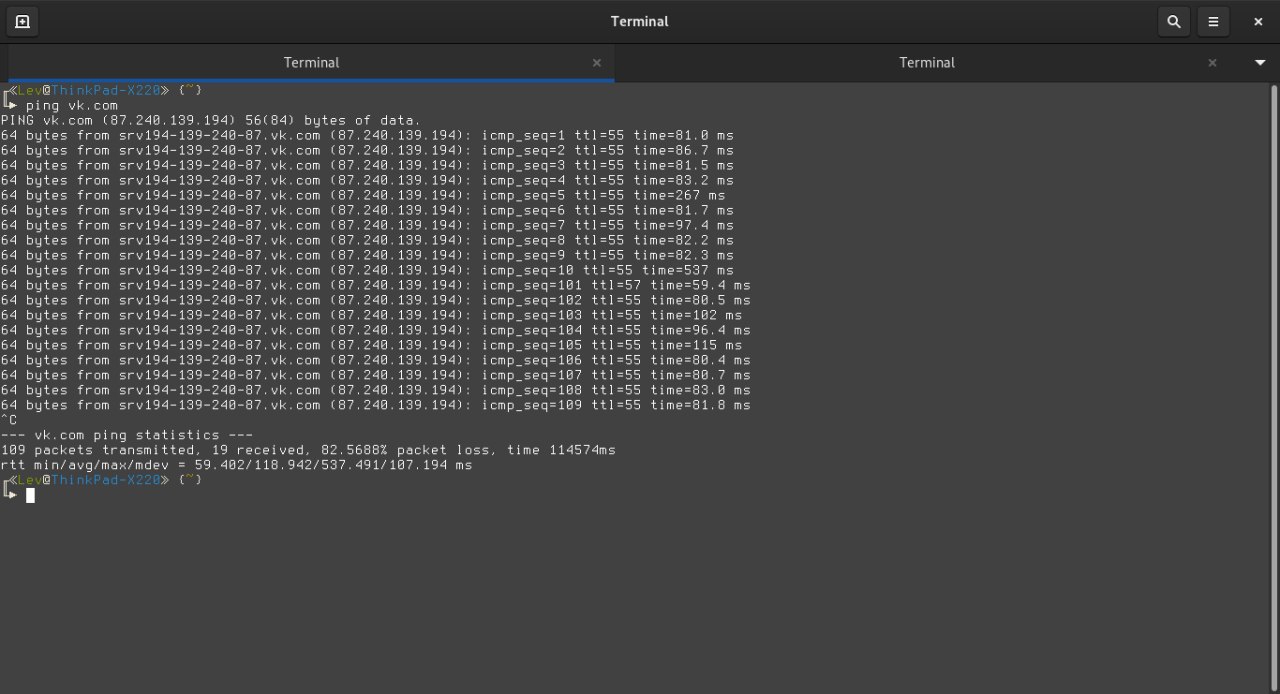Click the icmp_seq=104 time=96.4 ms line

point(376,330)
